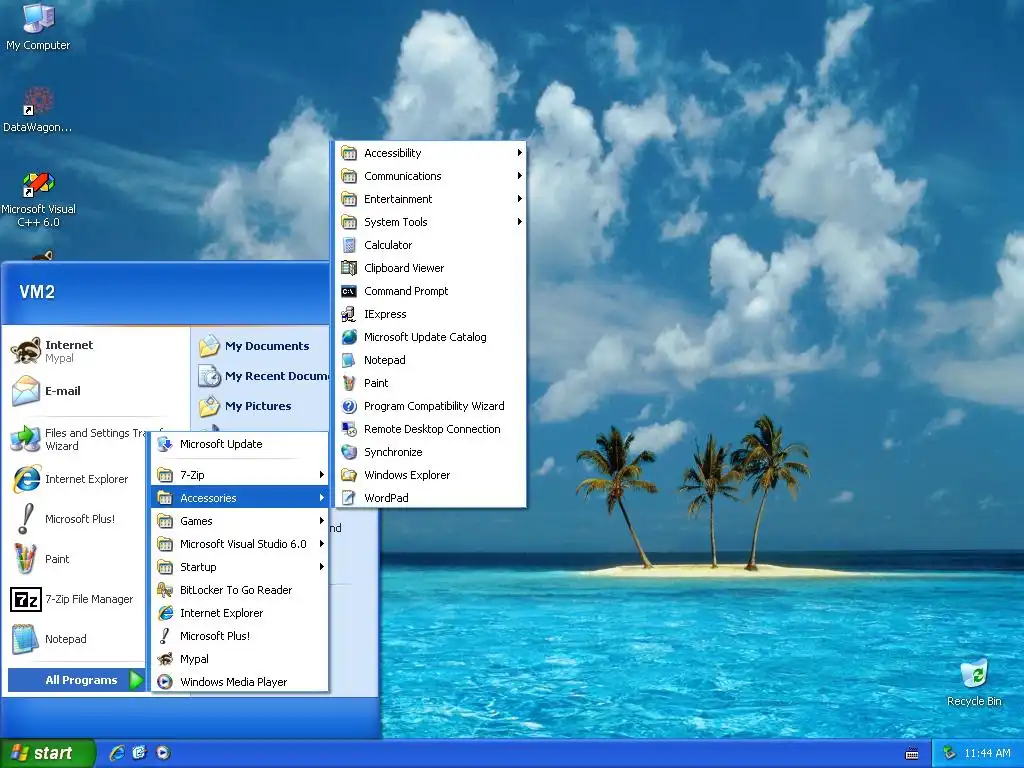This screenshot has height=768, width=1024.
Task: Click the security shield tray icon
Action: pos(950,753)
